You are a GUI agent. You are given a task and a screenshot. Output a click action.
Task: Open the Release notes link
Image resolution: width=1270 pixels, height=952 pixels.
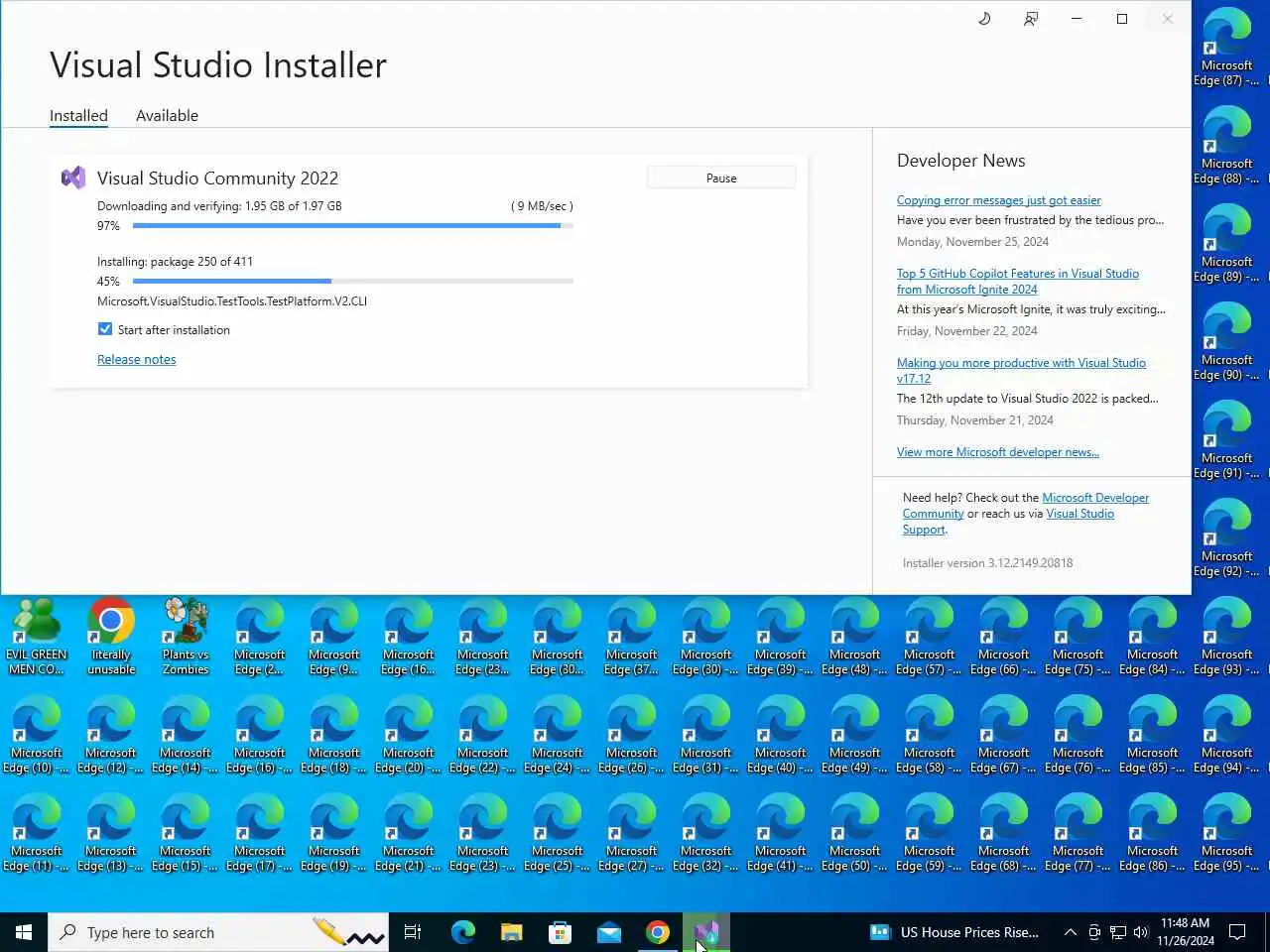(137, 359)
